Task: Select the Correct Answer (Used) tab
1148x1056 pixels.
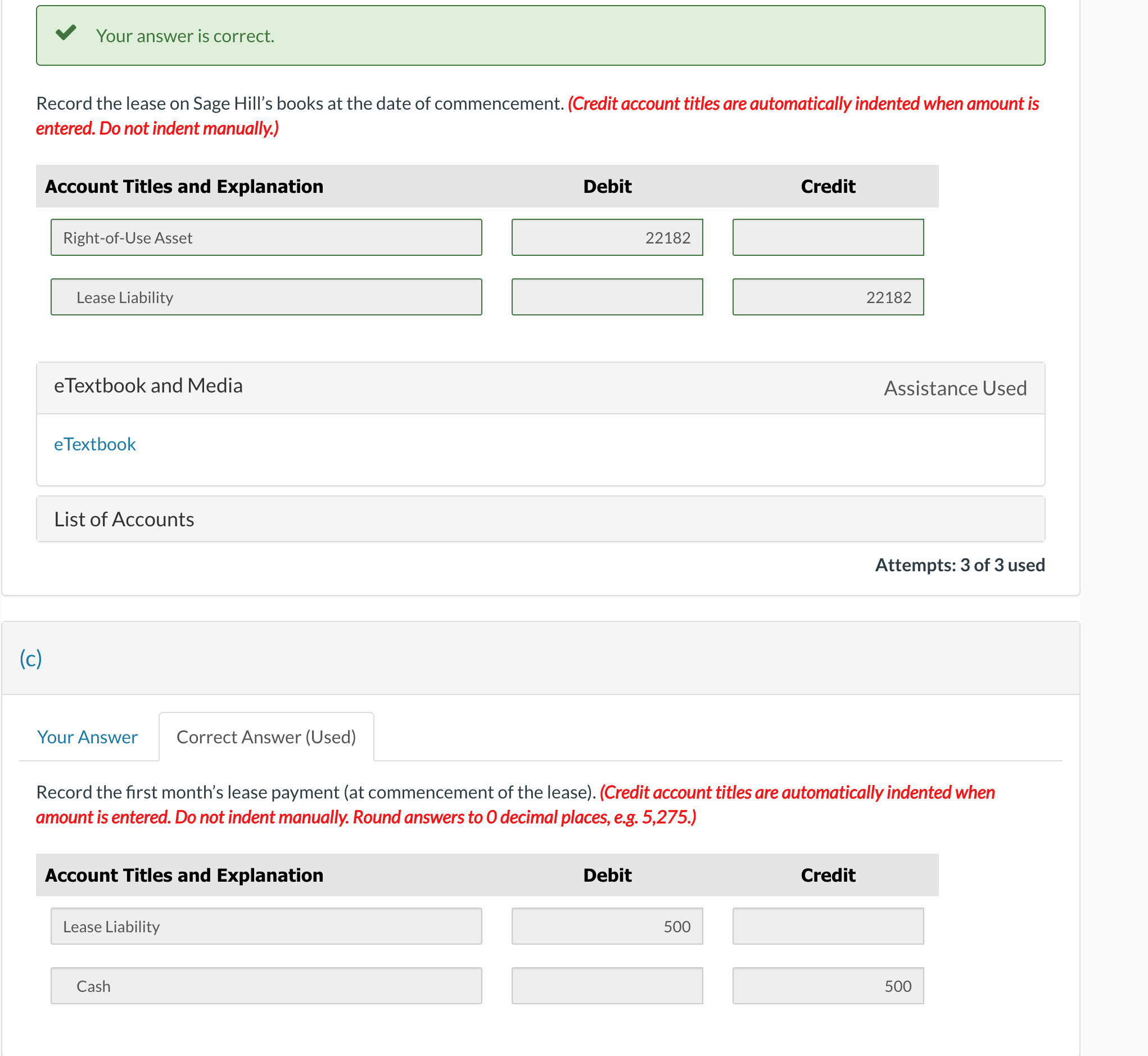Action: coord(266,737)
